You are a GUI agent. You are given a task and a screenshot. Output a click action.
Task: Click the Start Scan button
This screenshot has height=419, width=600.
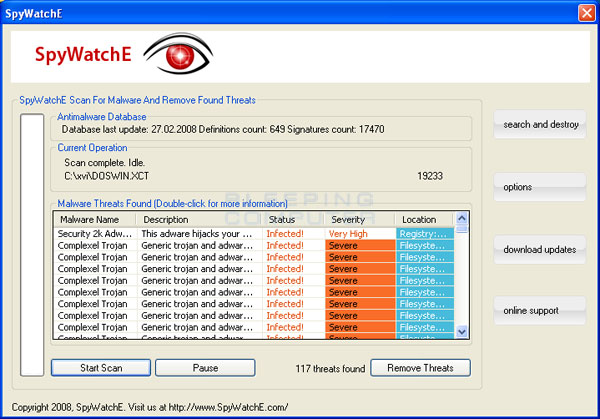[x=101, y=368]
